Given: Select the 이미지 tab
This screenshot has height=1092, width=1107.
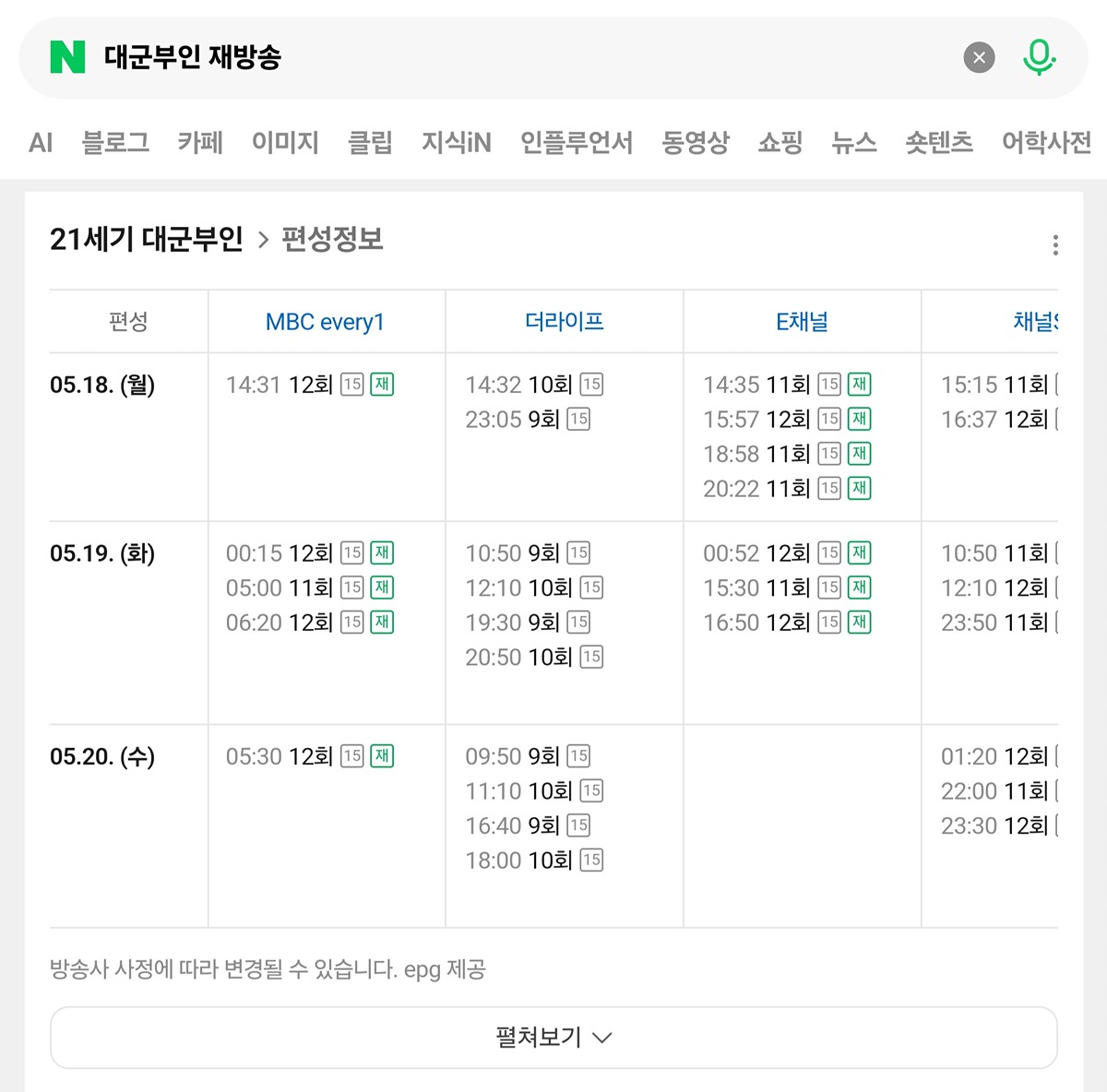Looking at the screenshot, I should 285,142.
